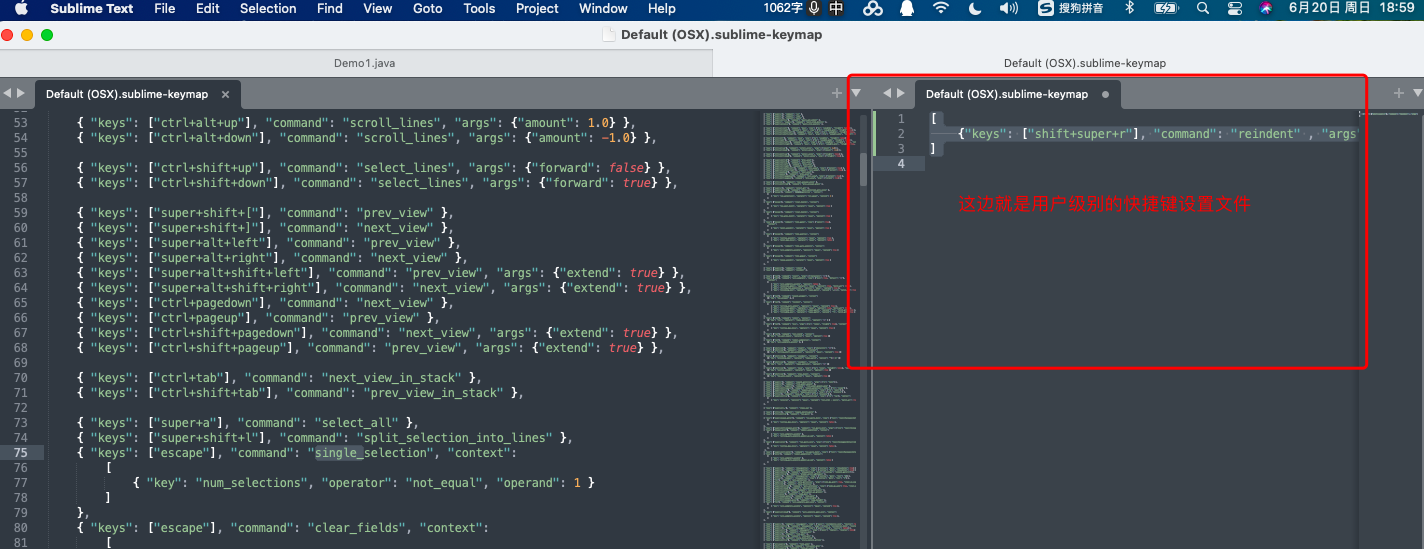Open the File menu

tap(165, 8)
